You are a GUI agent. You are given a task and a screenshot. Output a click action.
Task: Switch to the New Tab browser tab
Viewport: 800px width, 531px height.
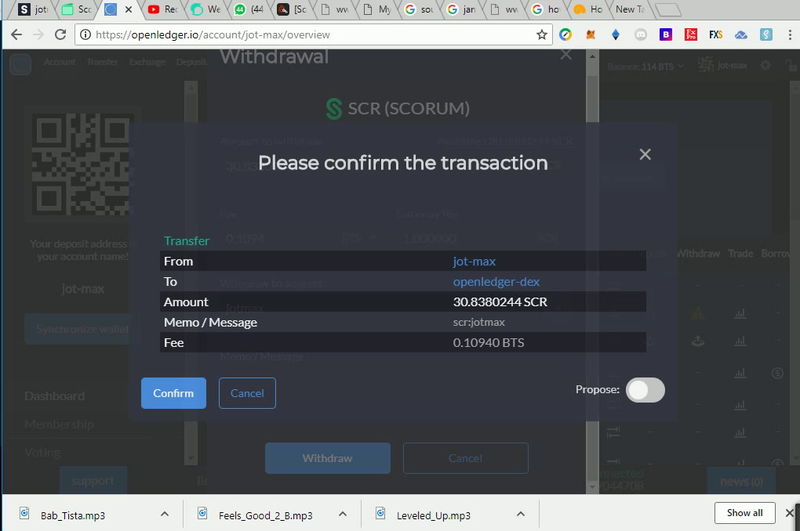click(630, 9)
